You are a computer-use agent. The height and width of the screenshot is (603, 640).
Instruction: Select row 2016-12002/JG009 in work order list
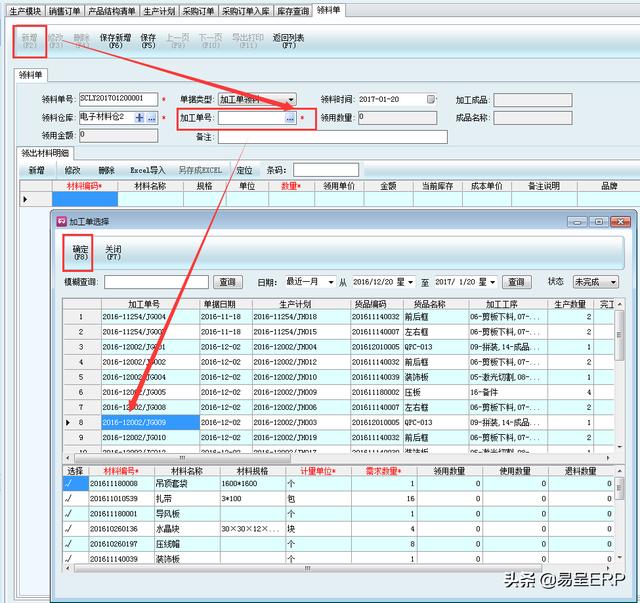coord(148,423)
